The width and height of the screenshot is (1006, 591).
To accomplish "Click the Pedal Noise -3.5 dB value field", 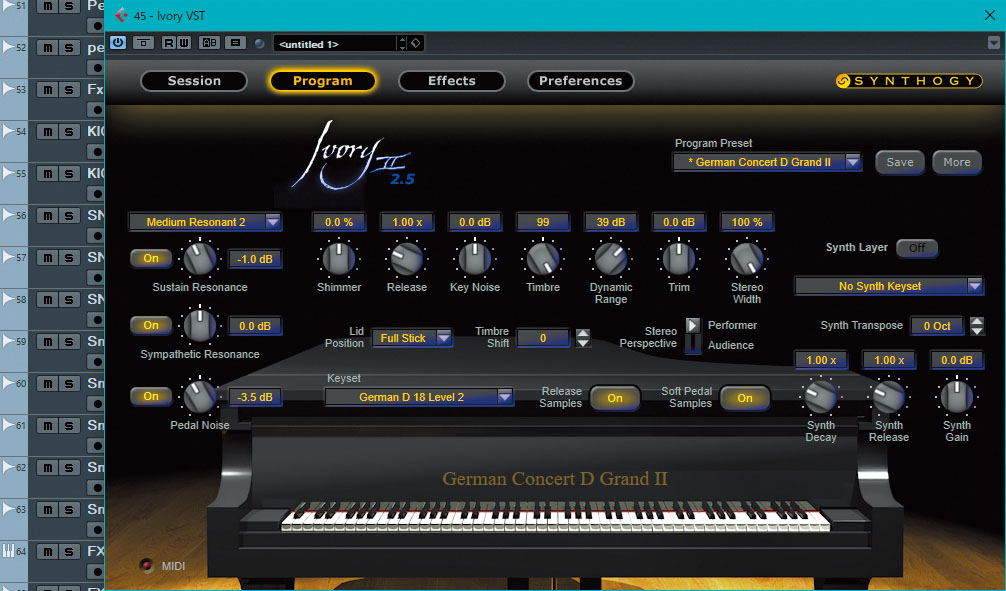I will pyautogui.click(x=255, y=397).
